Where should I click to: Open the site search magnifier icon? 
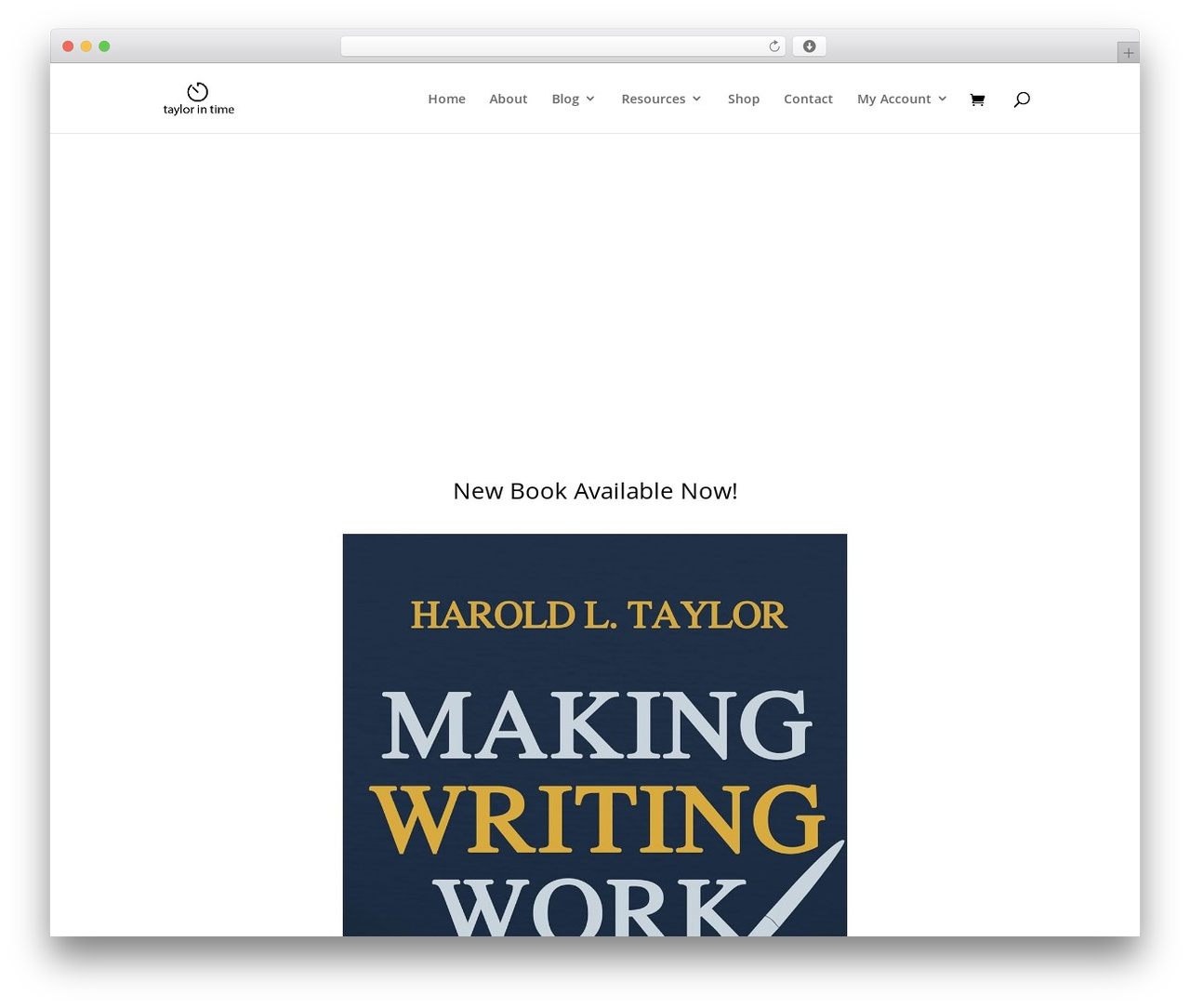(1022, 99)
